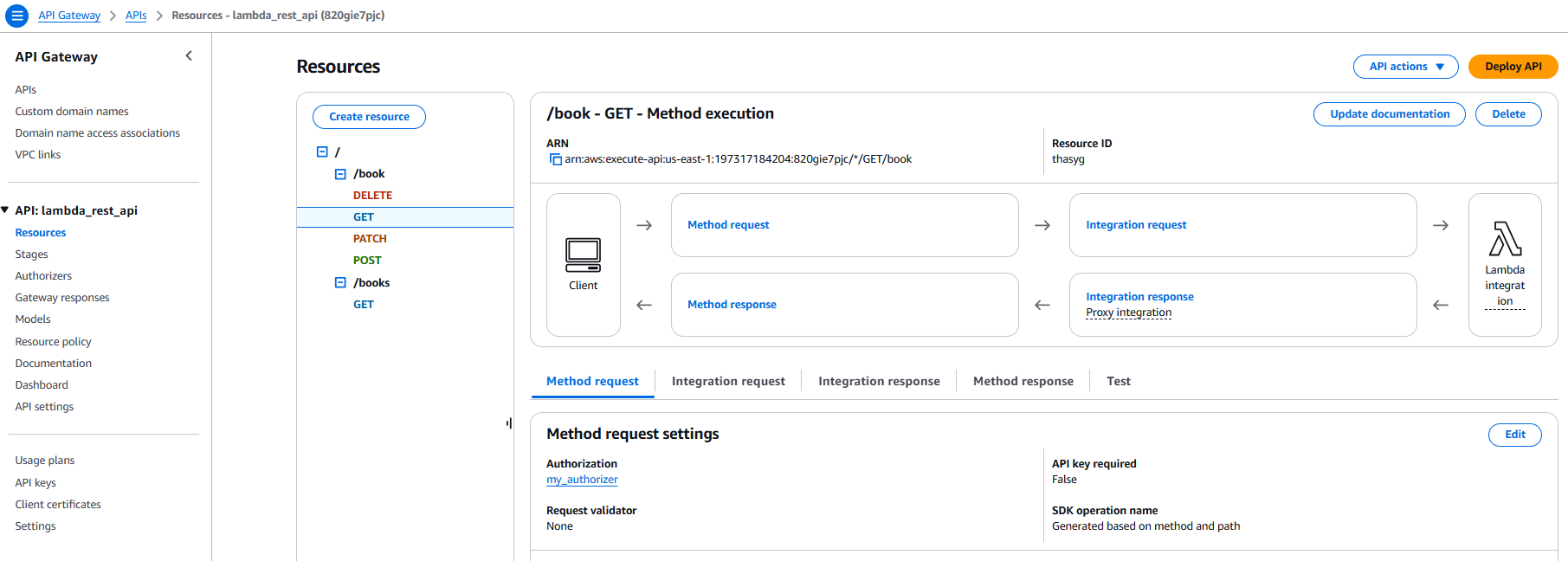Select the /books resource in tree
Image resolution: width=1568 pixels, height=561 pixels.
pyautogui.click(x=371, y=283)
